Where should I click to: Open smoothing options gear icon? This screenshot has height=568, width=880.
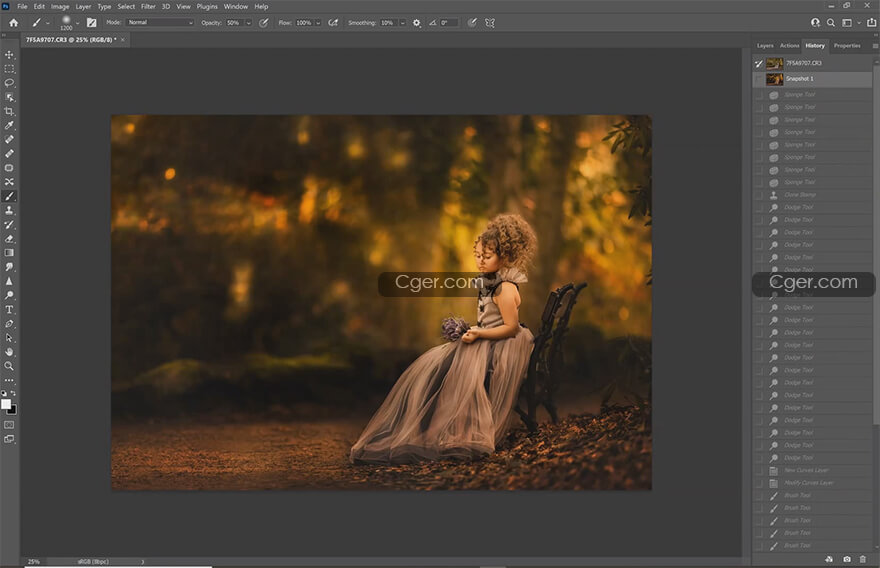tap(416, 23)
